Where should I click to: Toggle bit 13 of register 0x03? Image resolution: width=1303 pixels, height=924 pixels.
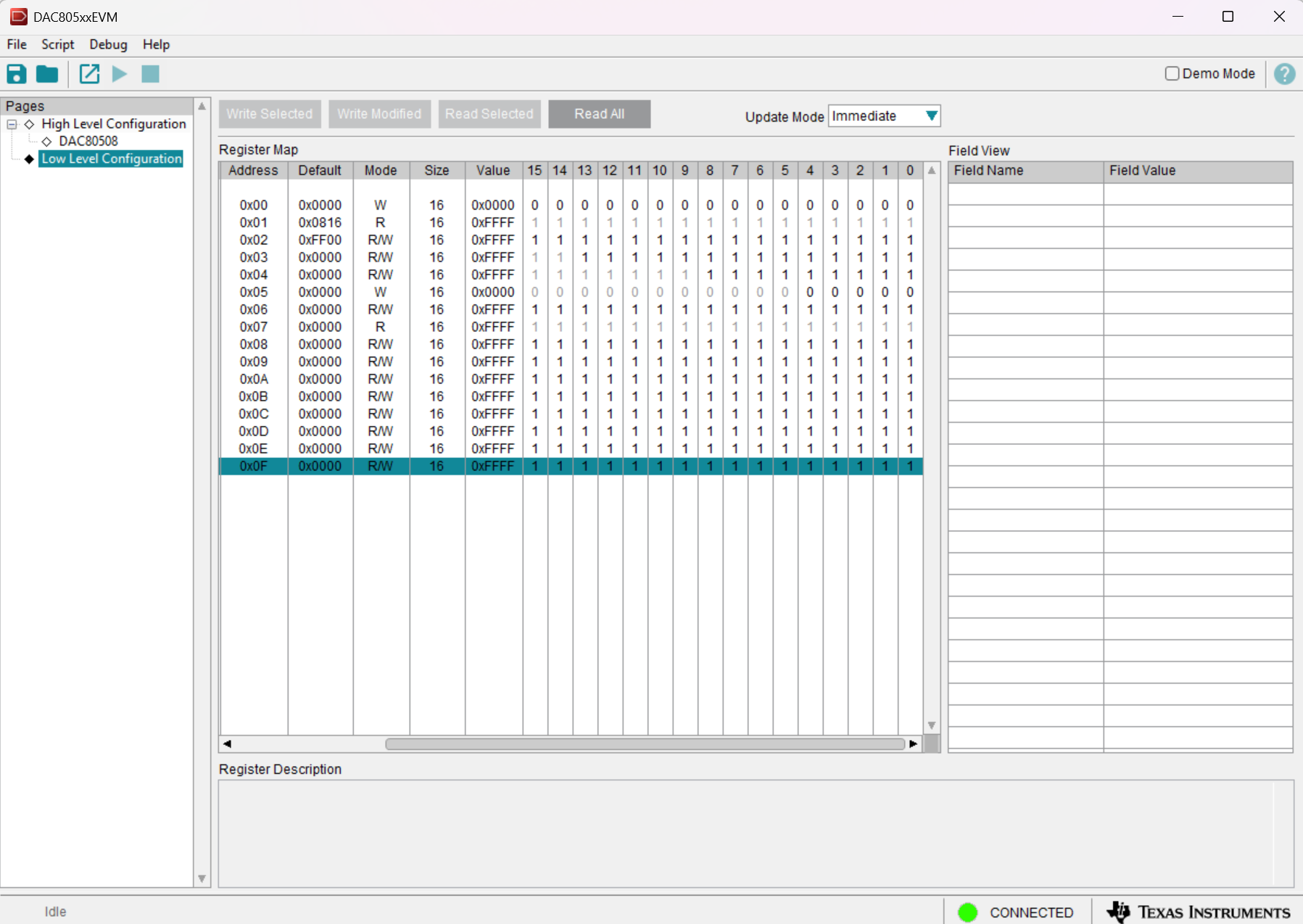tap(585, 257)
